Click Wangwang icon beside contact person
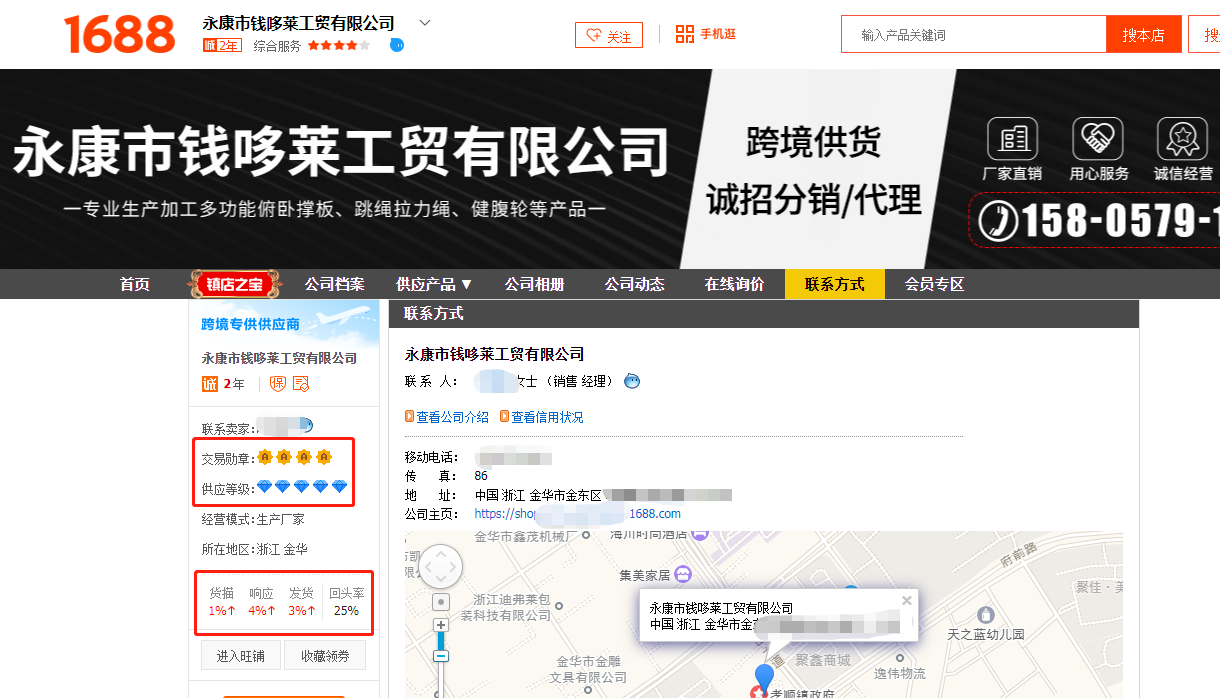Viewport: 1220px width, 698px height. tap(632, 381)
